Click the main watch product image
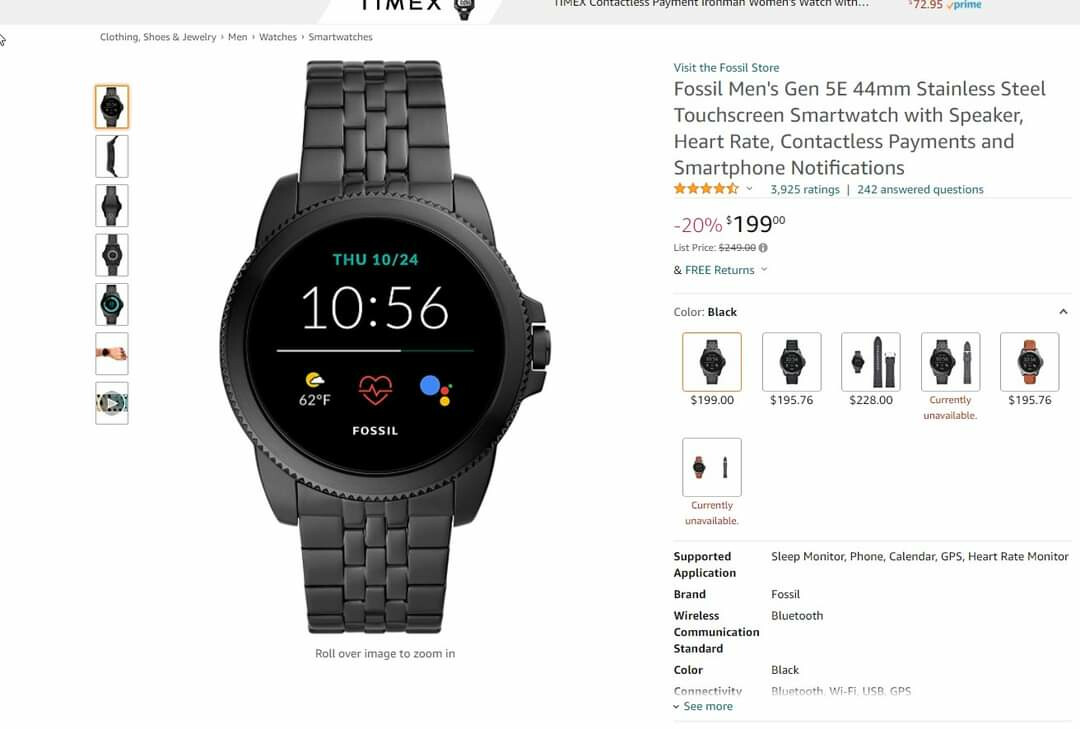The height and width of the screenshot is (729, 1080). (385, 347)
